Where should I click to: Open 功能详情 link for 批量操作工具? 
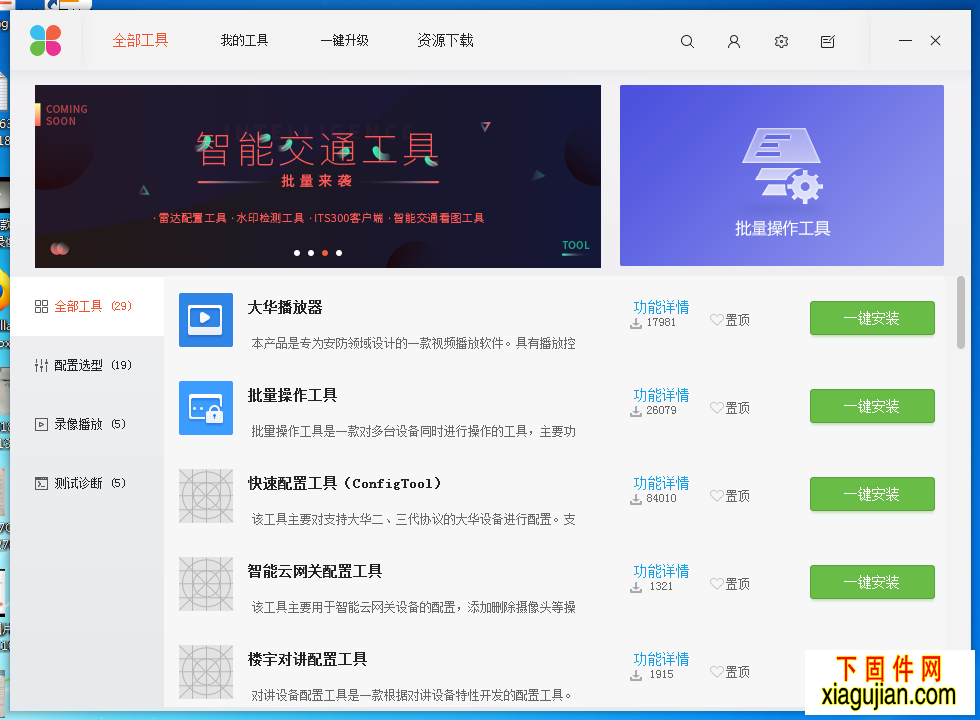(x=661, y=396)
